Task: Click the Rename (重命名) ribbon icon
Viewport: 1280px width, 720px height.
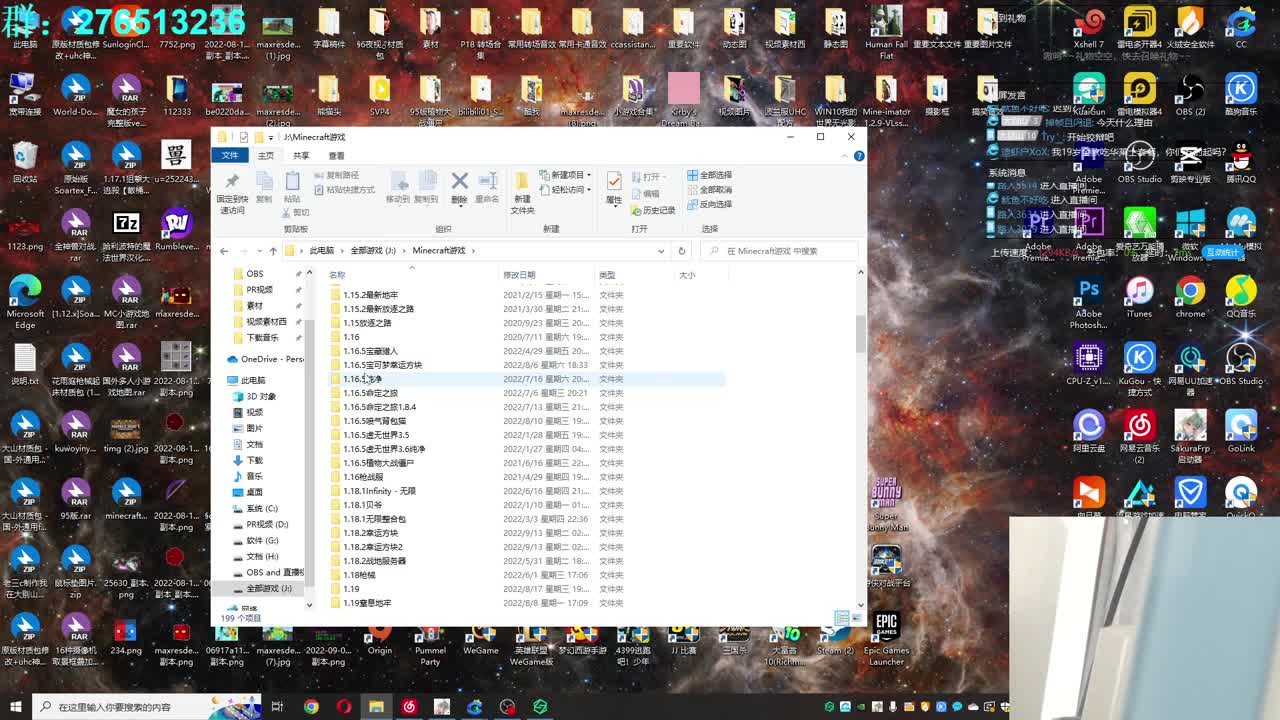Action: [487, 181]
